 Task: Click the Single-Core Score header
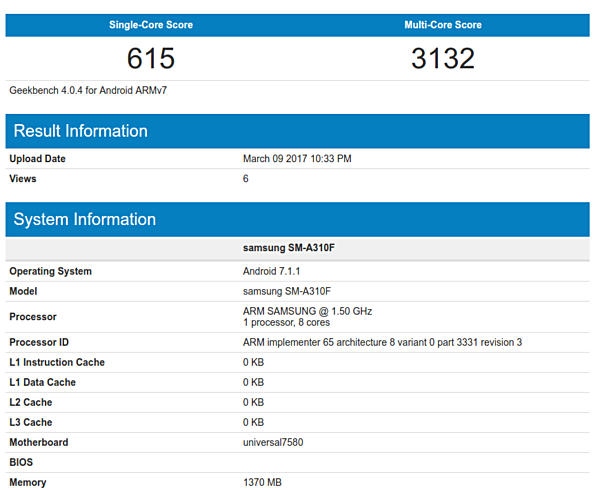pos(151,25)
